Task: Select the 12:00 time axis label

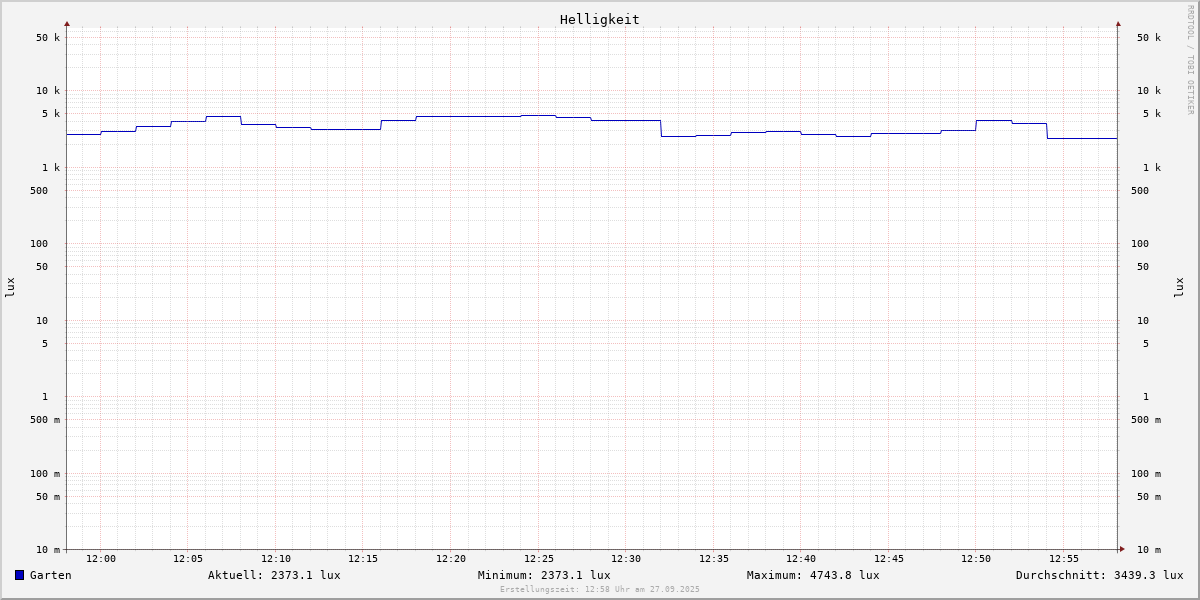Action: click(x=101, y=559)
